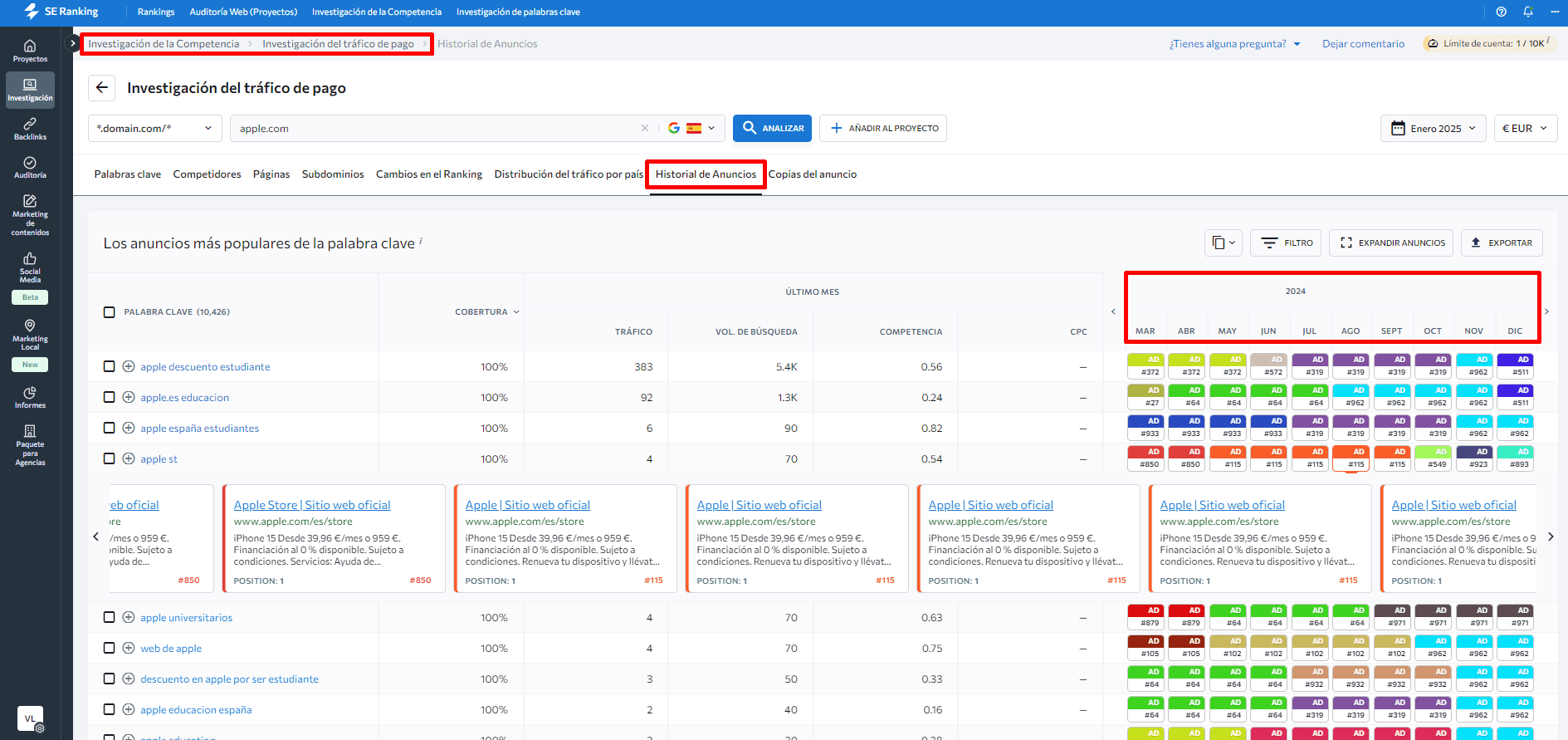Image resolution: width=1568 pixels, height=740 pixels.
Task: Open Social Media in sidebar
Action: click(x=30, y=269)
